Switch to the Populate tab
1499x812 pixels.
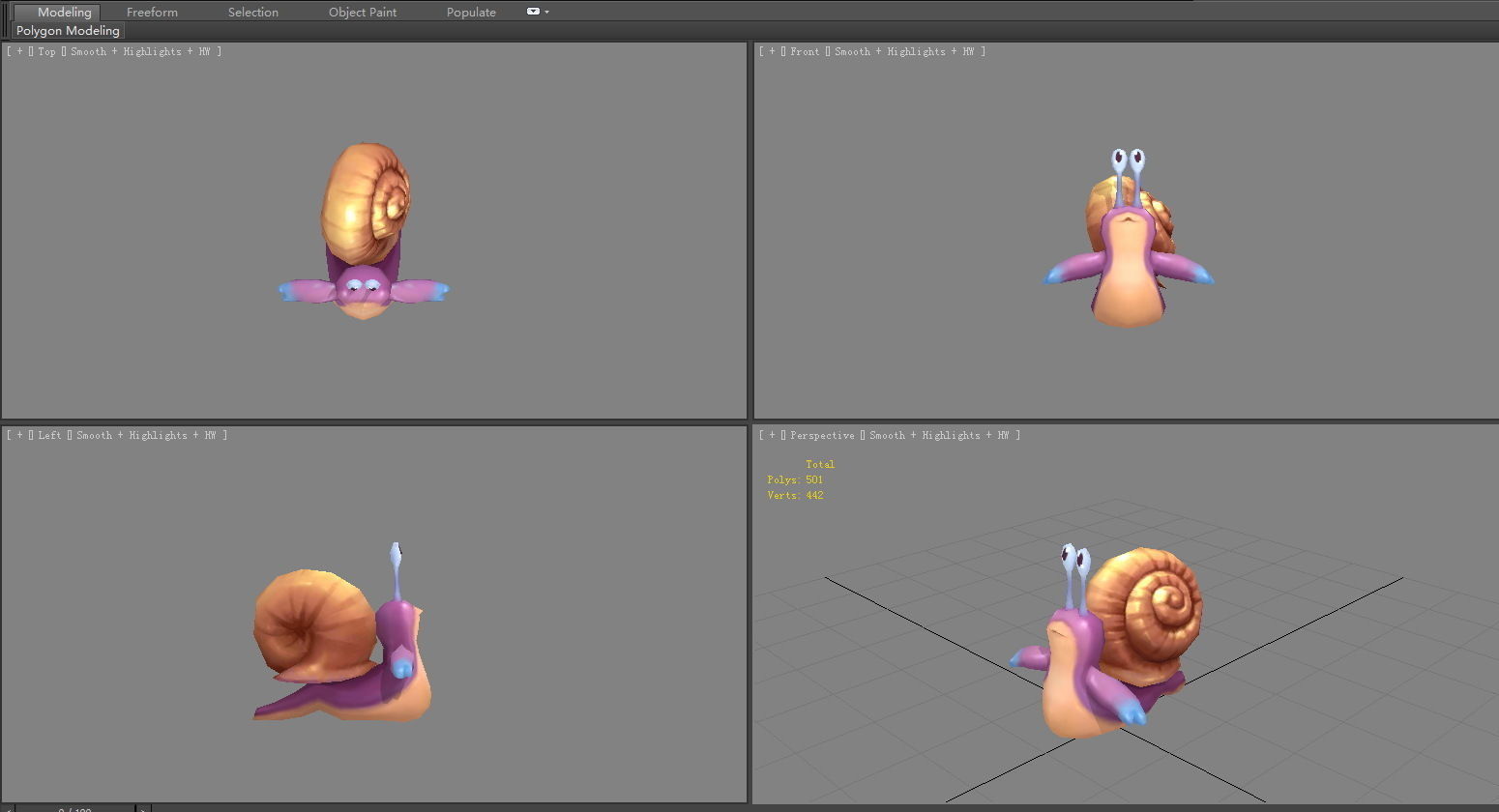[x=471, y=12]
